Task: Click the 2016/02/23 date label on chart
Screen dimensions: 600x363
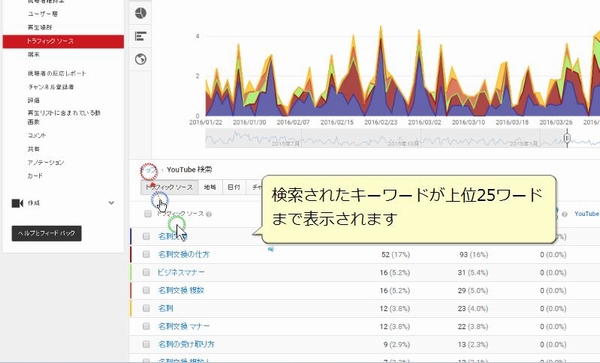Action: click(x=381, y=122)
